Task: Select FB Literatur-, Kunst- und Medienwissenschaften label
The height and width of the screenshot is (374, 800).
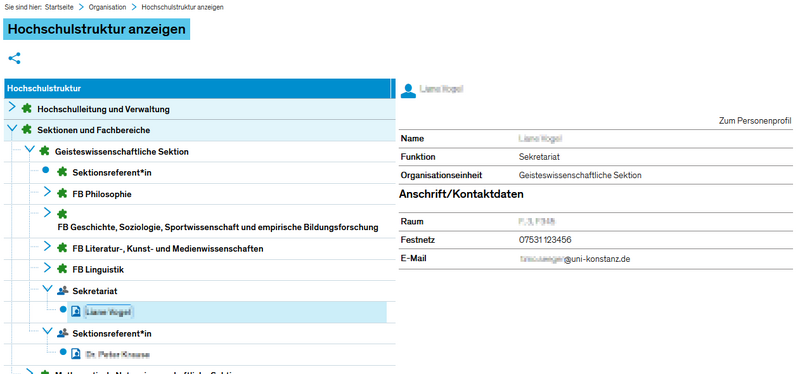Action: coord(168,248)
